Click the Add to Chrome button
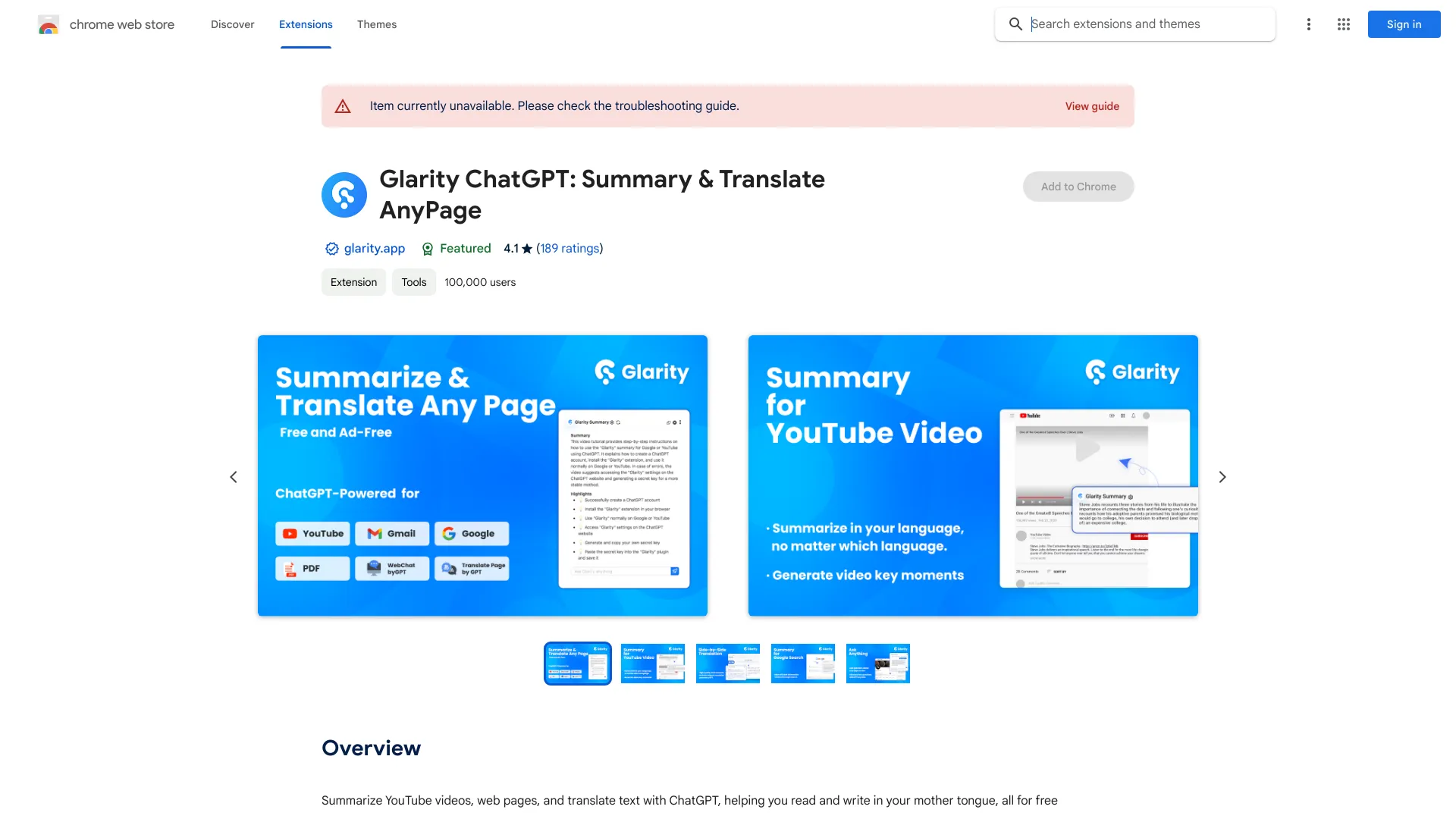The image size is (1456, 819). [x=1078, y=186]
